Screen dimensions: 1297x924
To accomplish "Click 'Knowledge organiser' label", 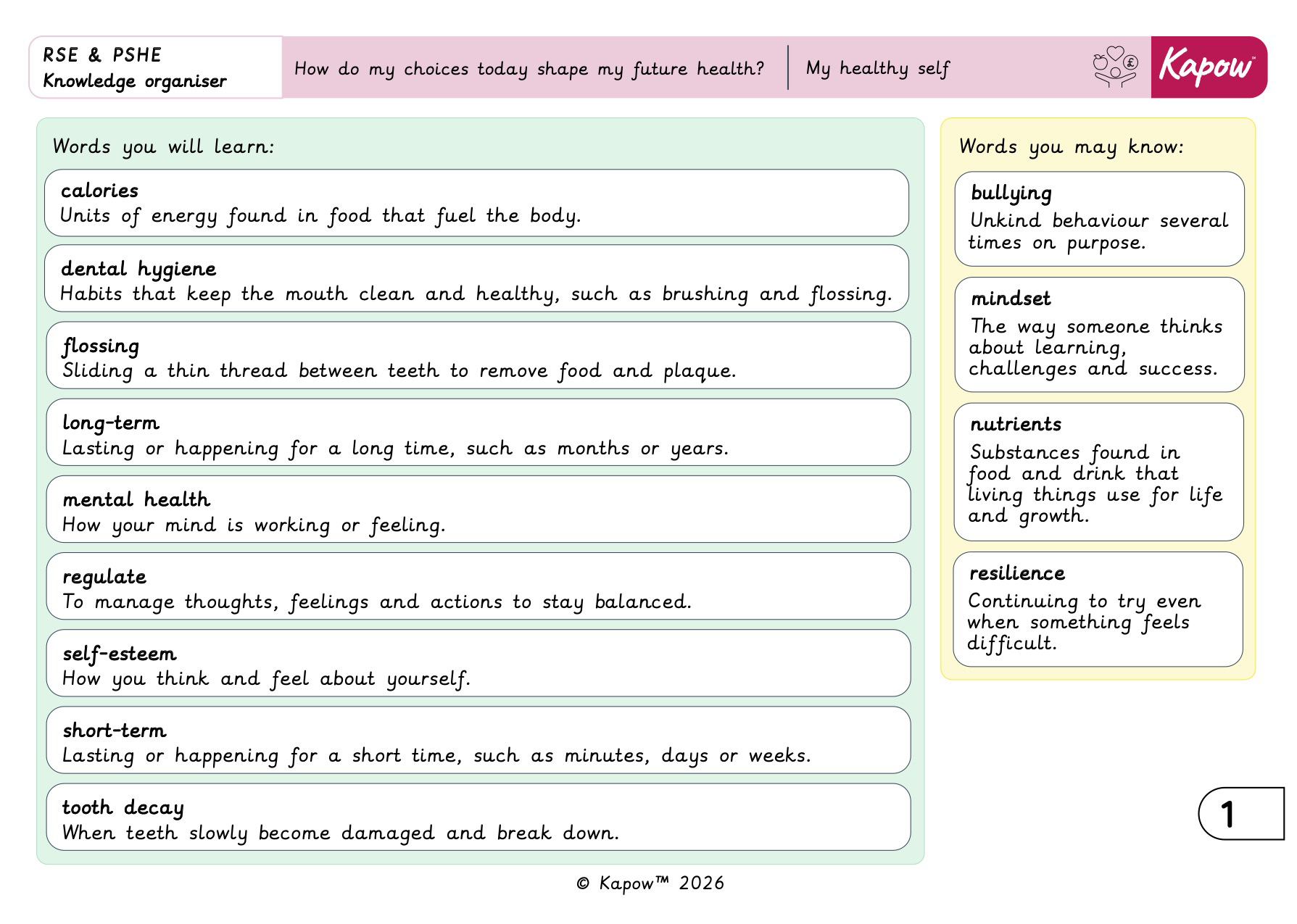I will 135,80.
